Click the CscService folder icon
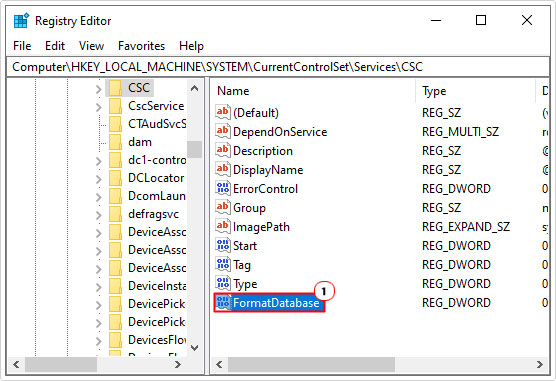The image size is (556, 381). click(x=116, y=106)
